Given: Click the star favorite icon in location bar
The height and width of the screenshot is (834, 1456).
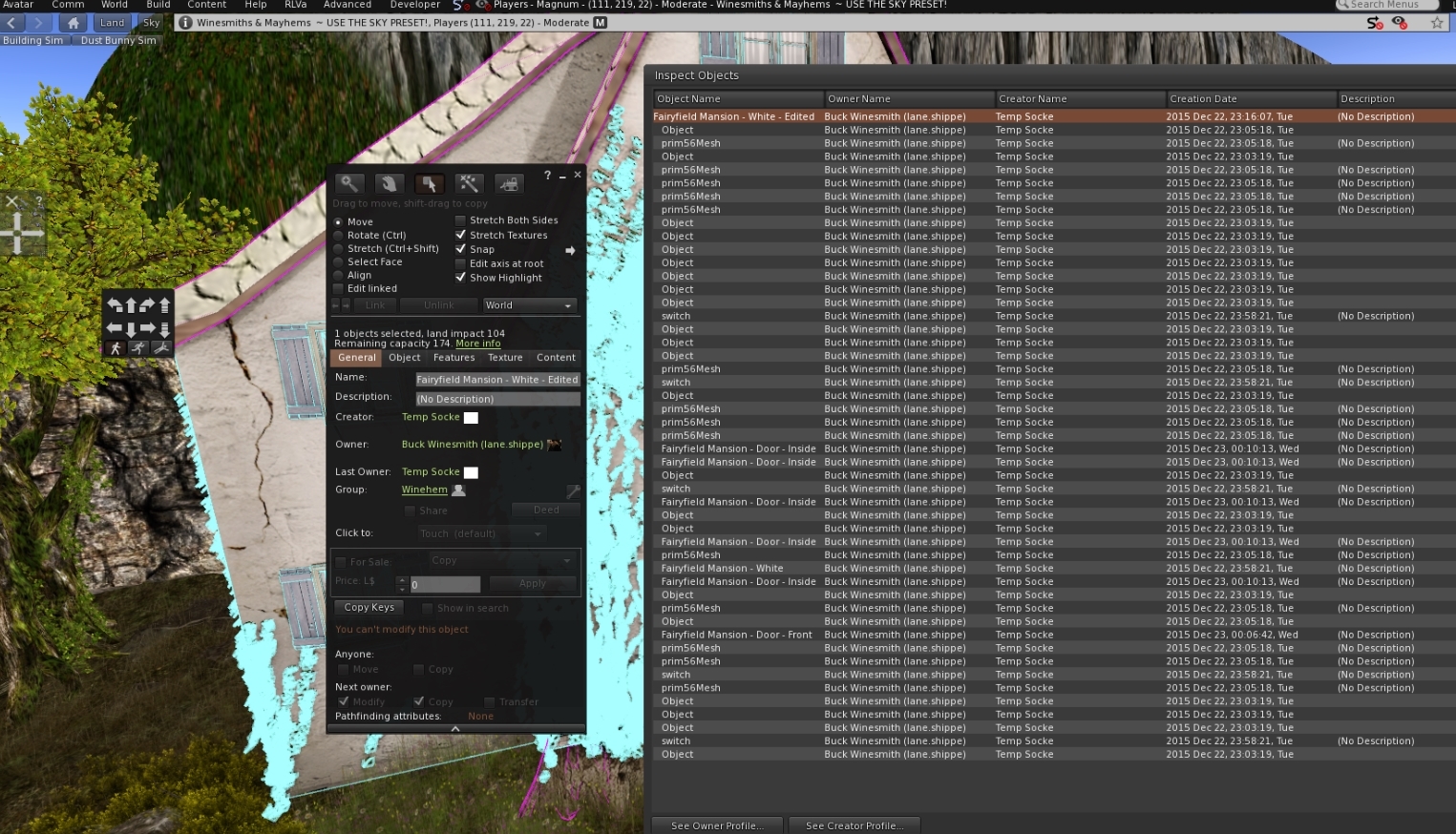Looking at the screenshot, I should (1437, 23).
